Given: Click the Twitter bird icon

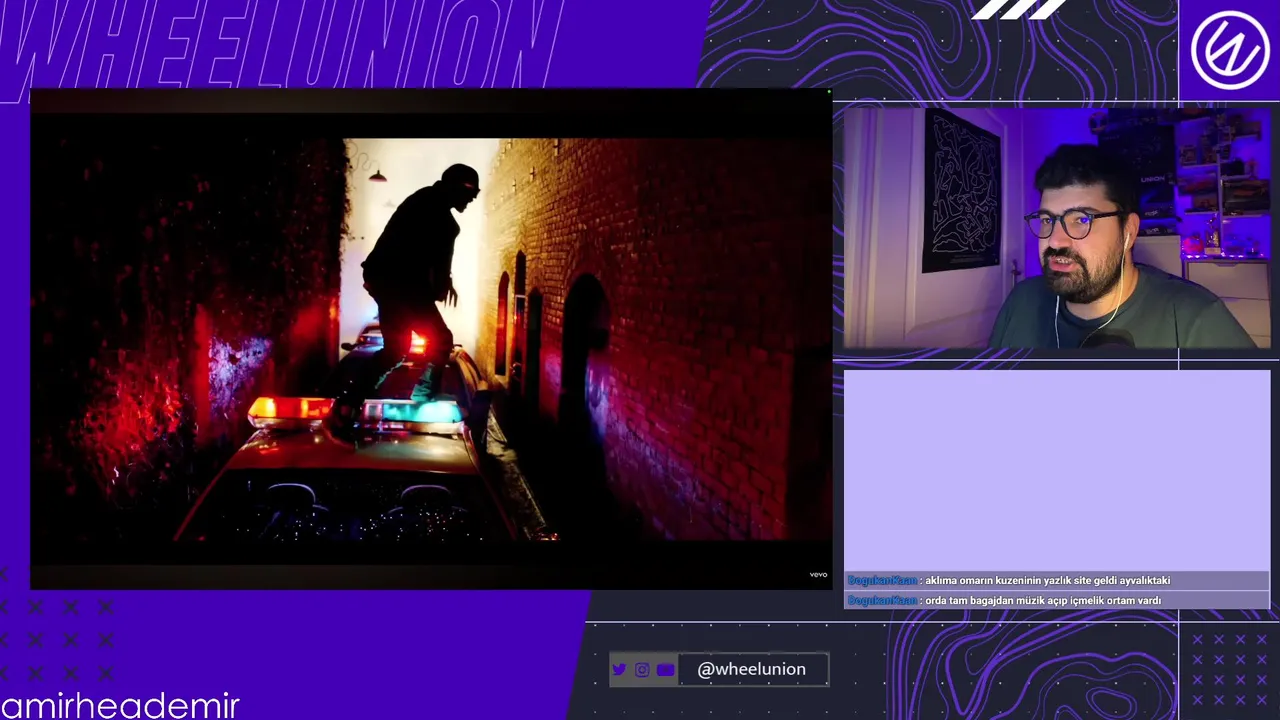Looking at the screenshot, I should tap(619, 670).
